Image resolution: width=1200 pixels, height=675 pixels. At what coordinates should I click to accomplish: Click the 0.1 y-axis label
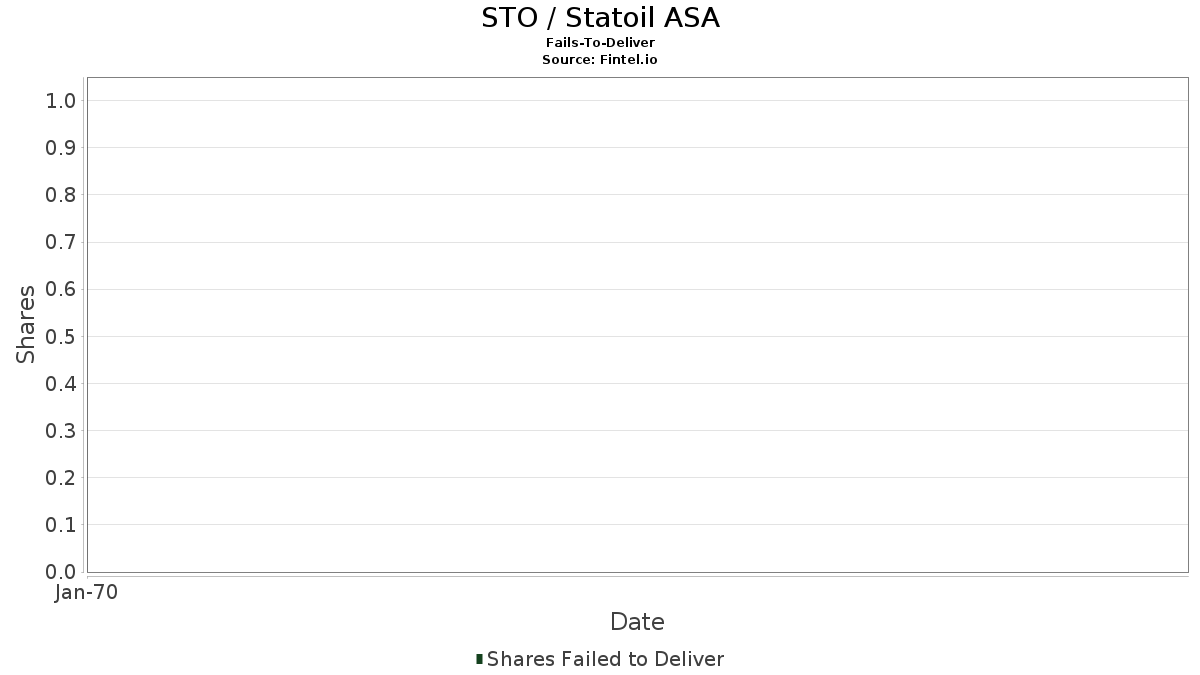[61, 525]
